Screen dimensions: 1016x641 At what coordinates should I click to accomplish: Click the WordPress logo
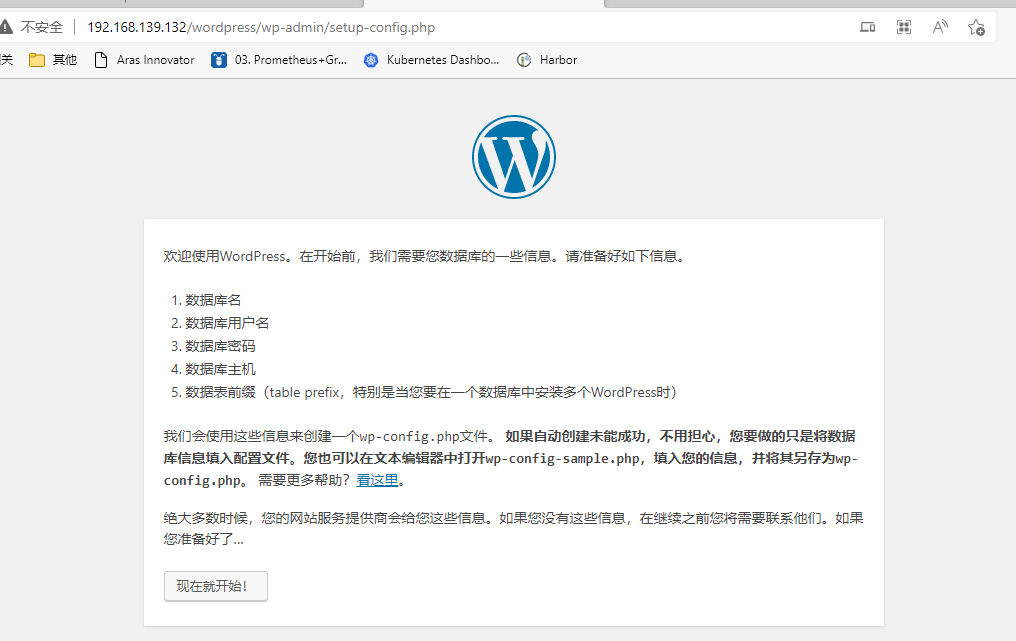pos(514,157)
